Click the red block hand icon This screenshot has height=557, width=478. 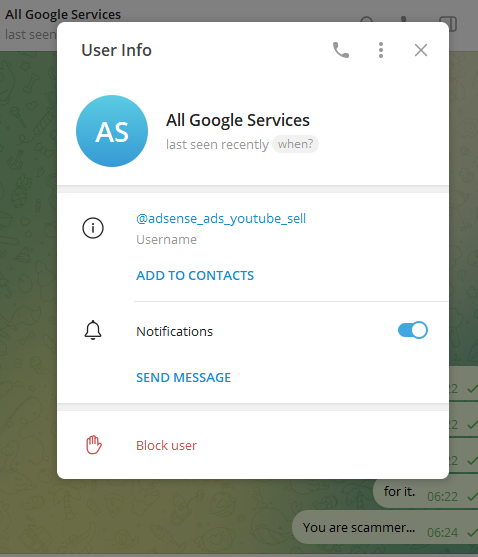94,445
